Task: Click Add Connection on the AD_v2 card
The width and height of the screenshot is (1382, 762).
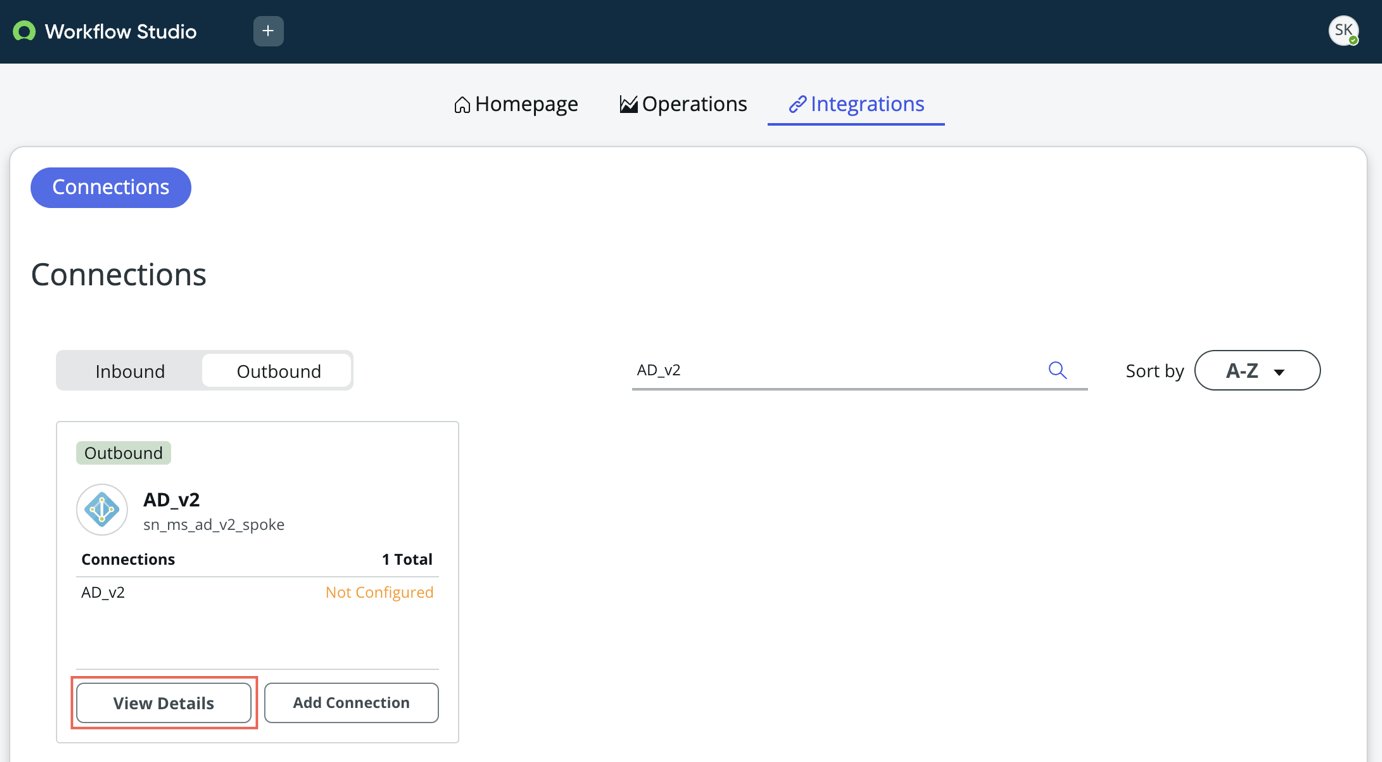Action: point(351,703)
